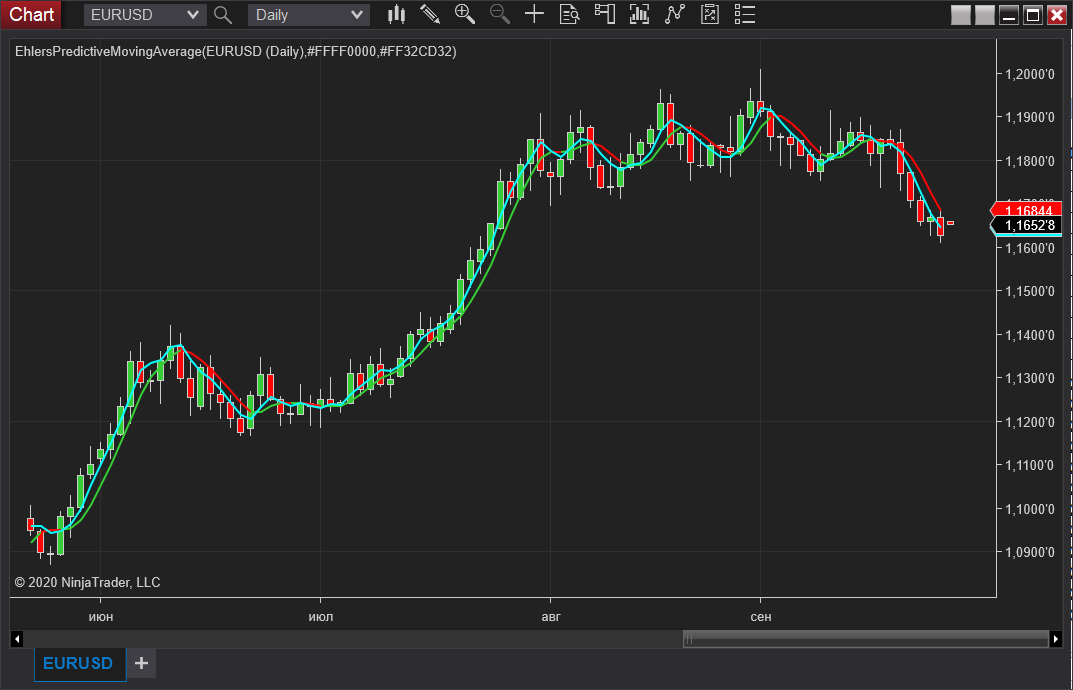Open the data box icon
Image resolution: width=1073 pixels, height=690 pixels.
568,14
